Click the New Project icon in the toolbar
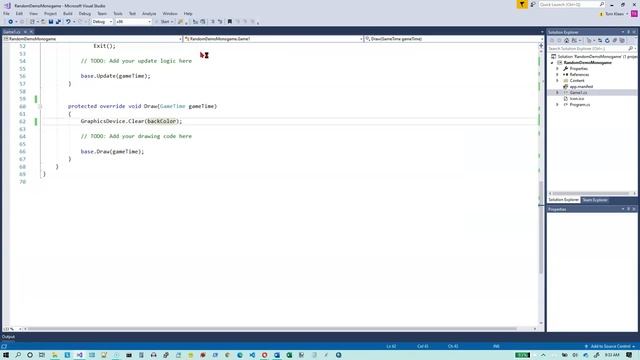 [x=32, y=22]
